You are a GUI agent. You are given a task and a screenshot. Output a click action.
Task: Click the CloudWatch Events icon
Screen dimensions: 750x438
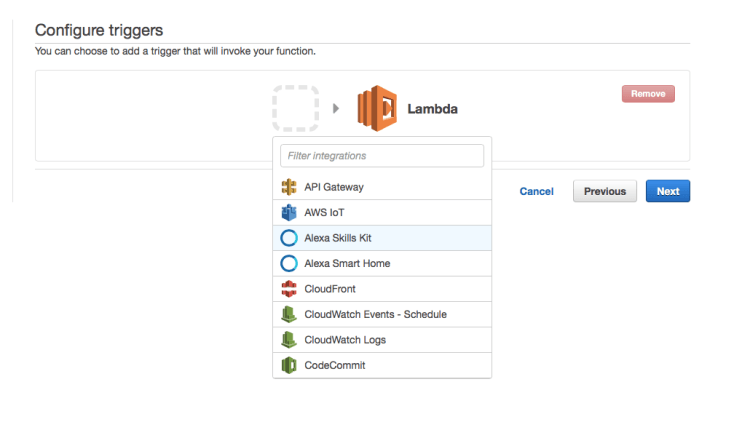[x=289, y=315]
